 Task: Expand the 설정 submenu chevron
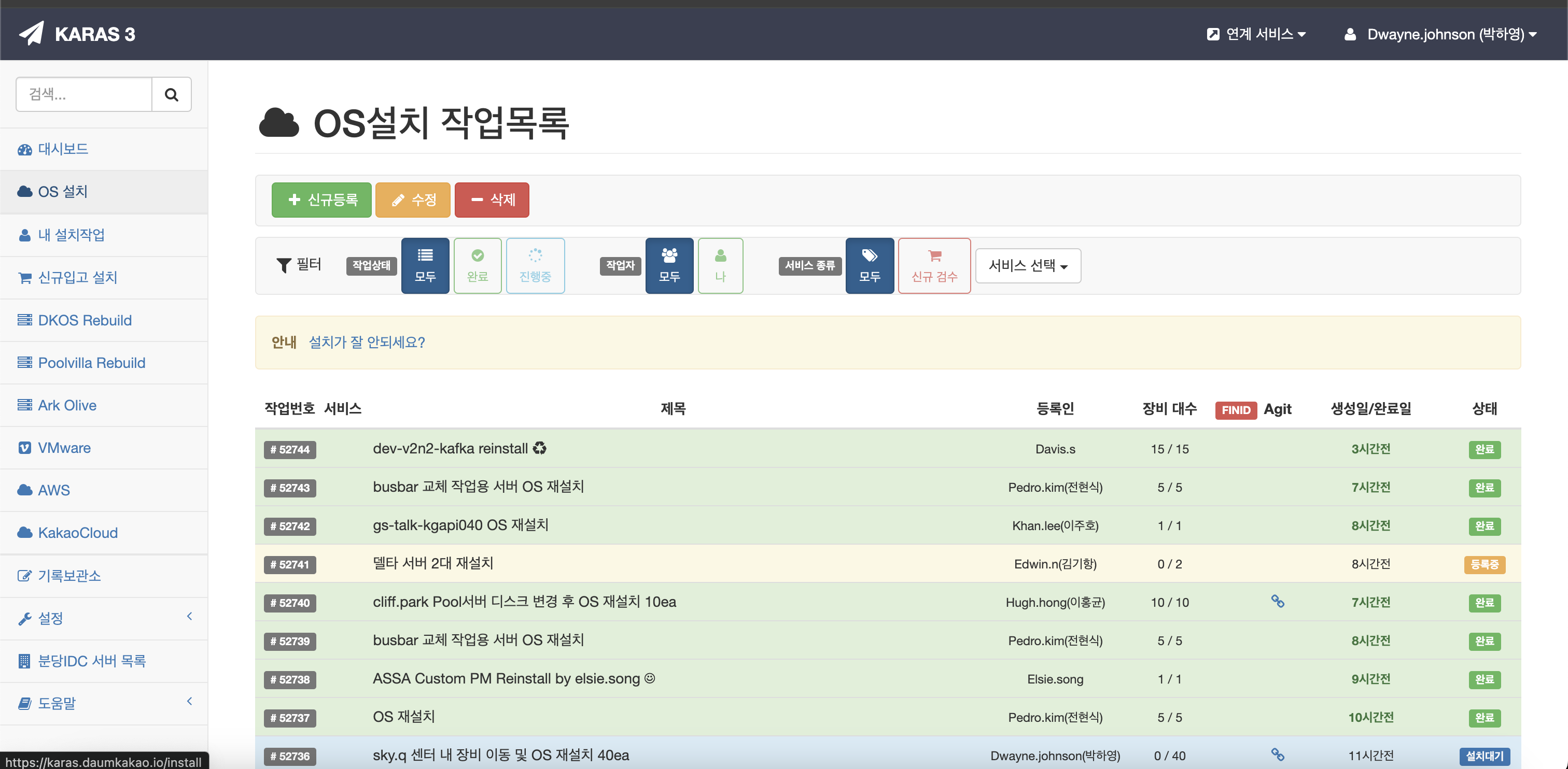189,617
